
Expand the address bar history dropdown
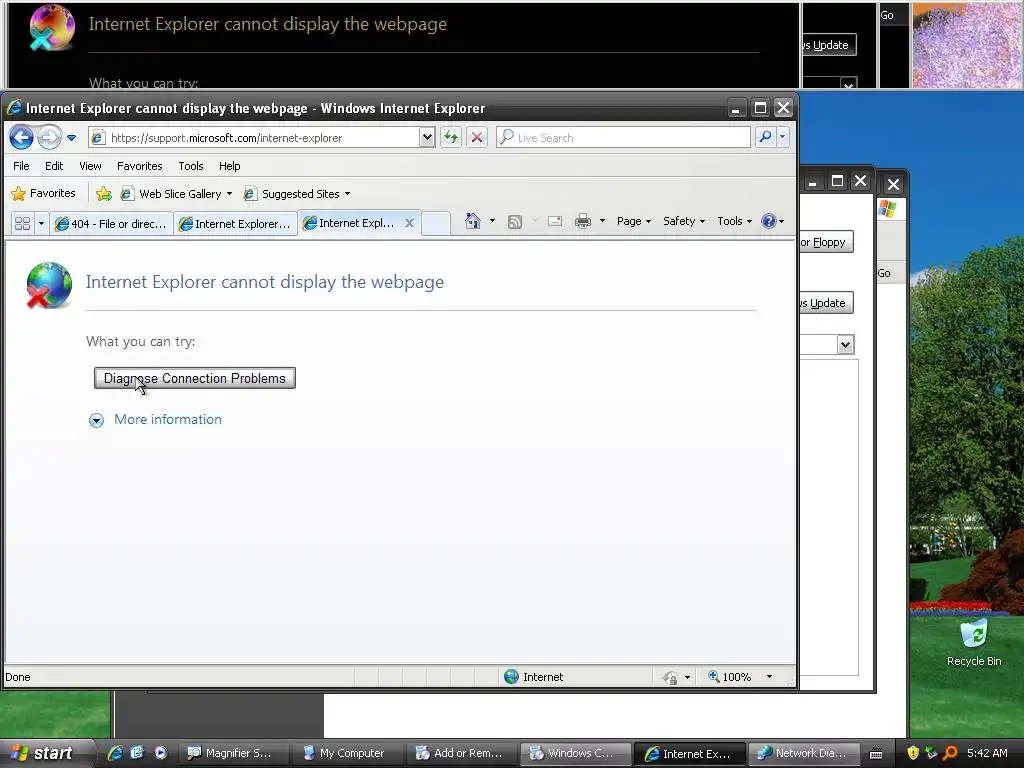(x=427, y=138)
